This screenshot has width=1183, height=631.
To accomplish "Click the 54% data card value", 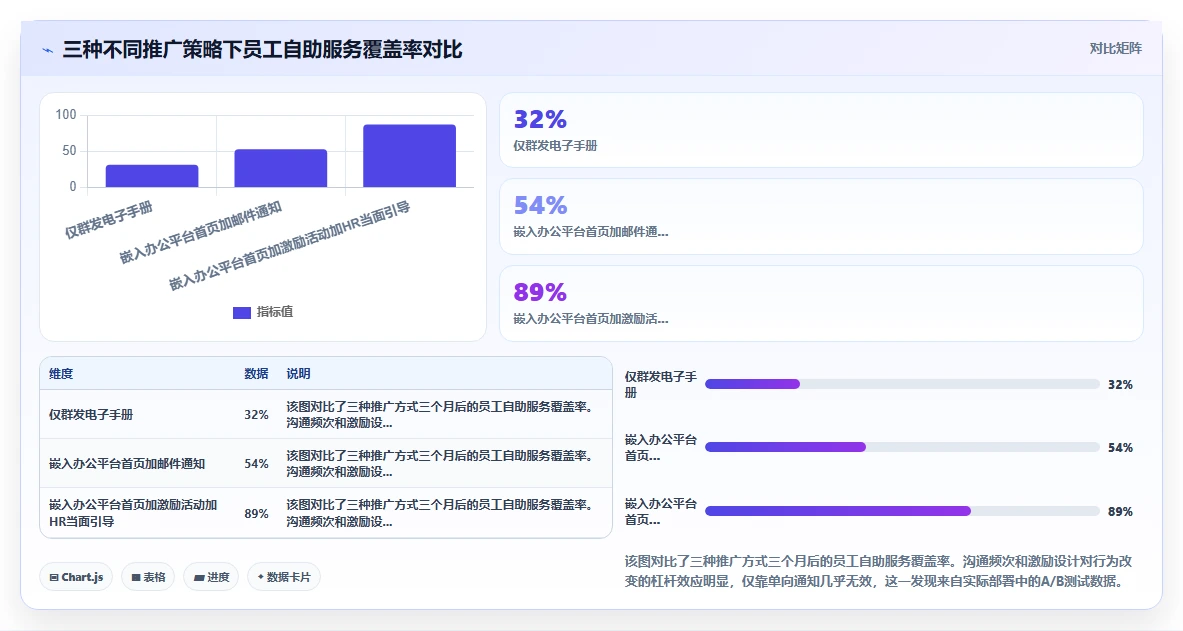I will [x=540, y=205].
